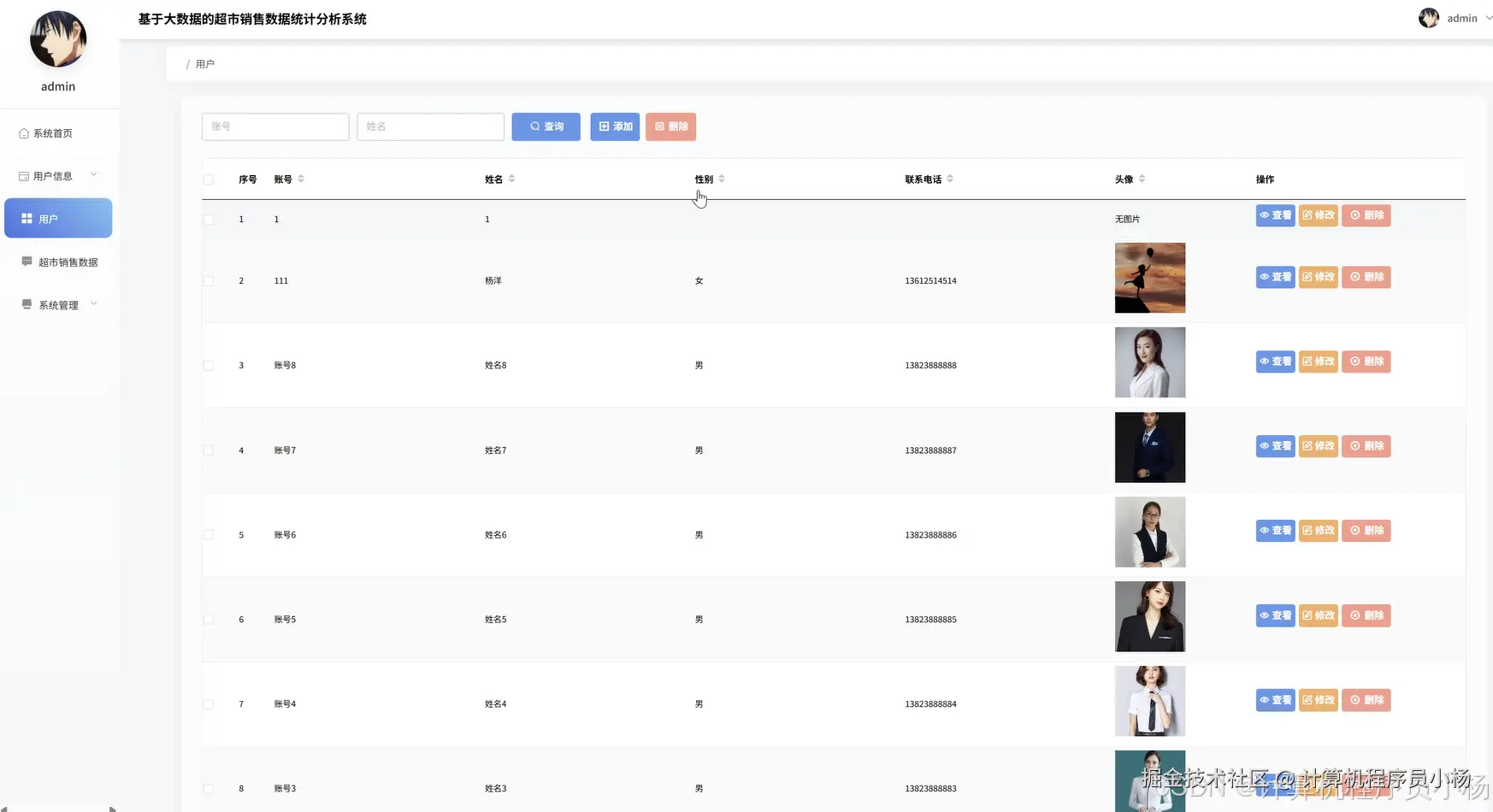Sort the table by 账号 column arrows
Image resolution: width=1493 pixels, height=812 pixels.
click(x=301, y=179)
